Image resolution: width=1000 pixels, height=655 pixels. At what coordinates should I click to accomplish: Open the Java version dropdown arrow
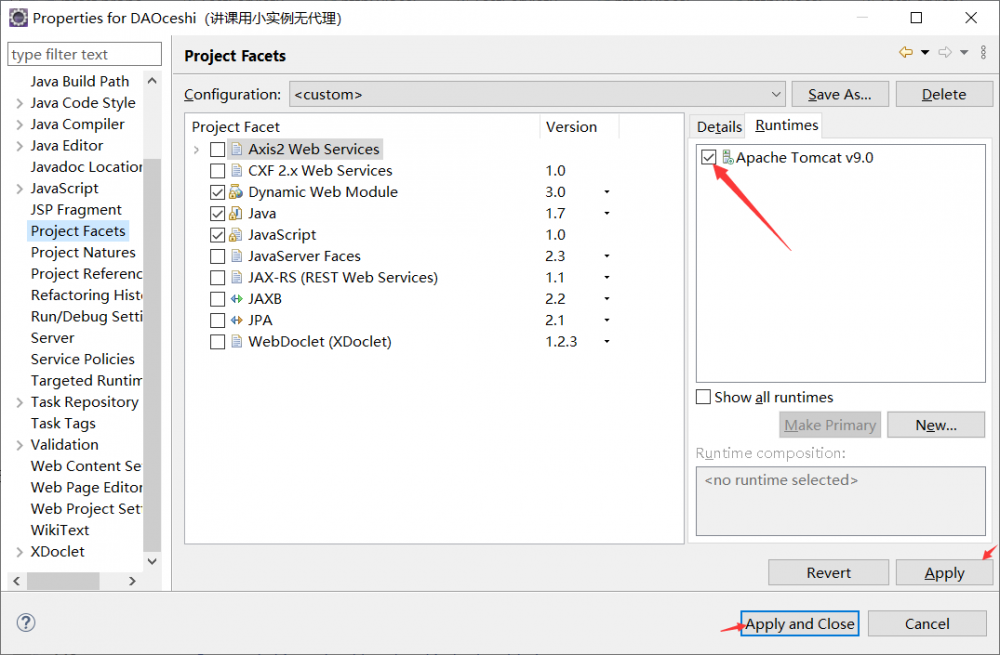607,213
